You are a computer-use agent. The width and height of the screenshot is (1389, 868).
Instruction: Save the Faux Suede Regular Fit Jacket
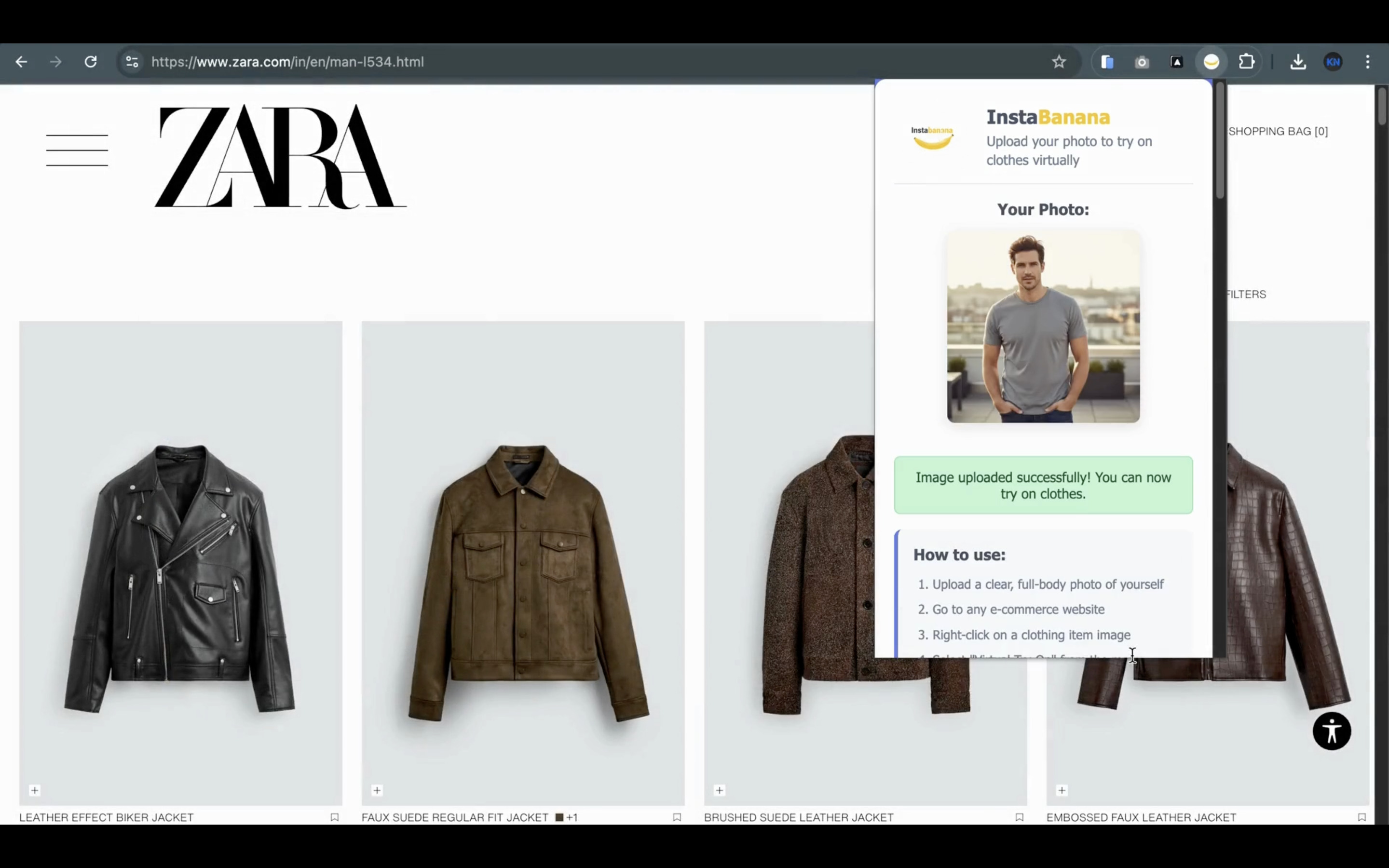(x=677, y=817)
